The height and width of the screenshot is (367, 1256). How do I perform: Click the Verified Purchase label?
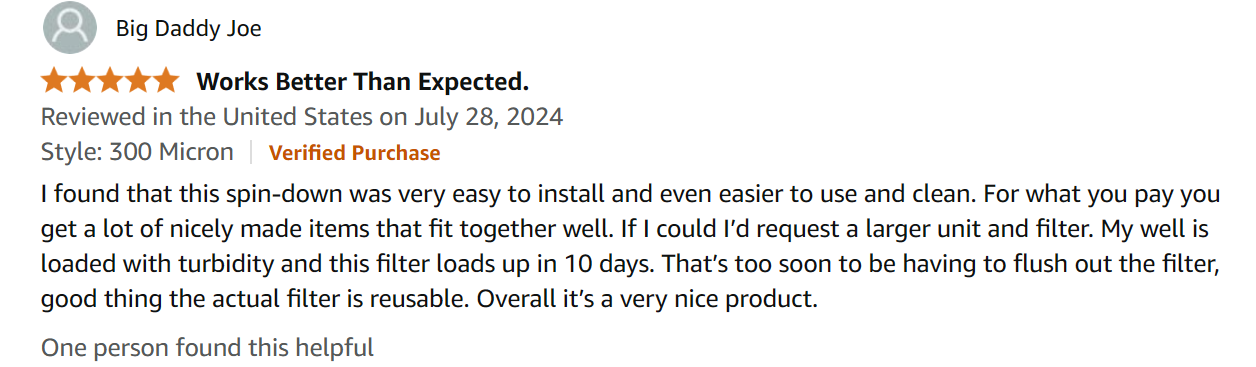point(354,153)
